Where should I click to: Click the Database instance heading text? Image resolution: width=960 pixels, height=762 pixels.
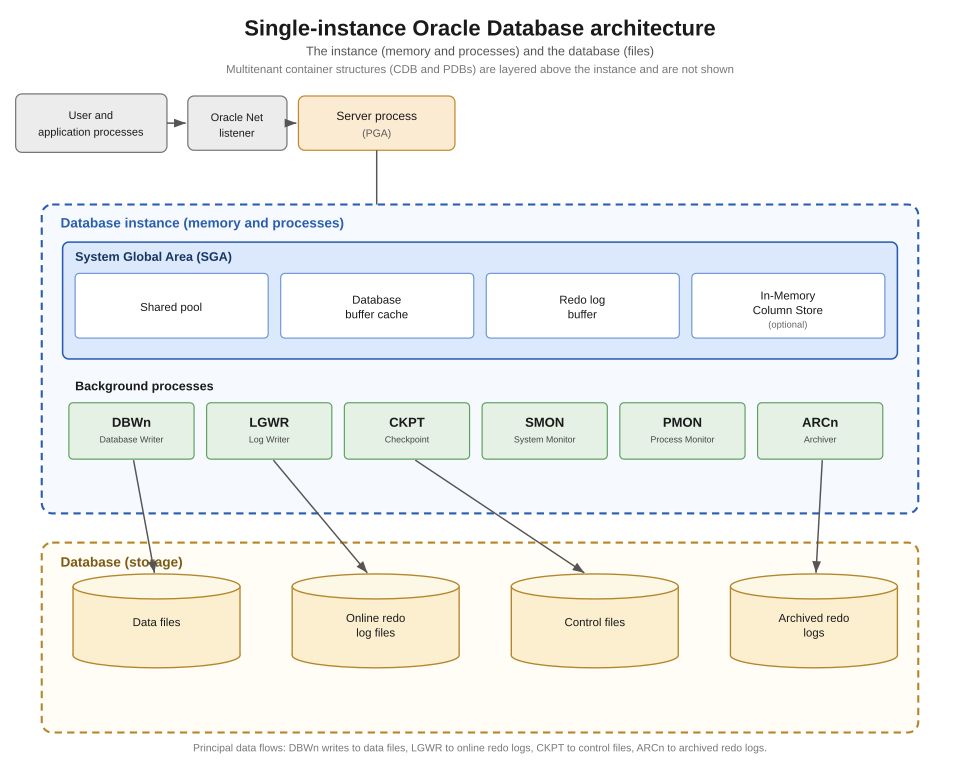(x=202, y=223)
